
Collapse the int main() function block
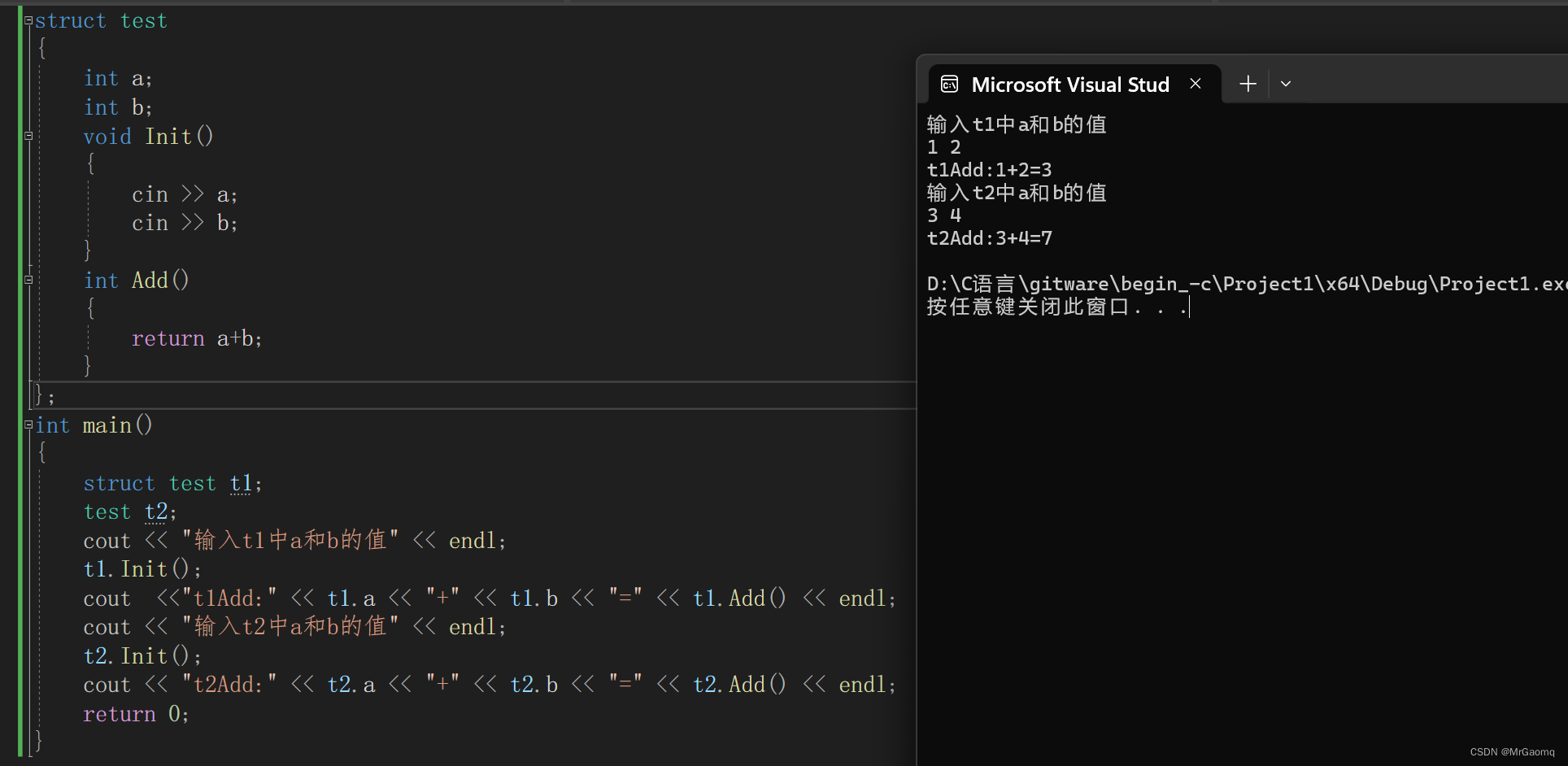[x=28, y=424]
